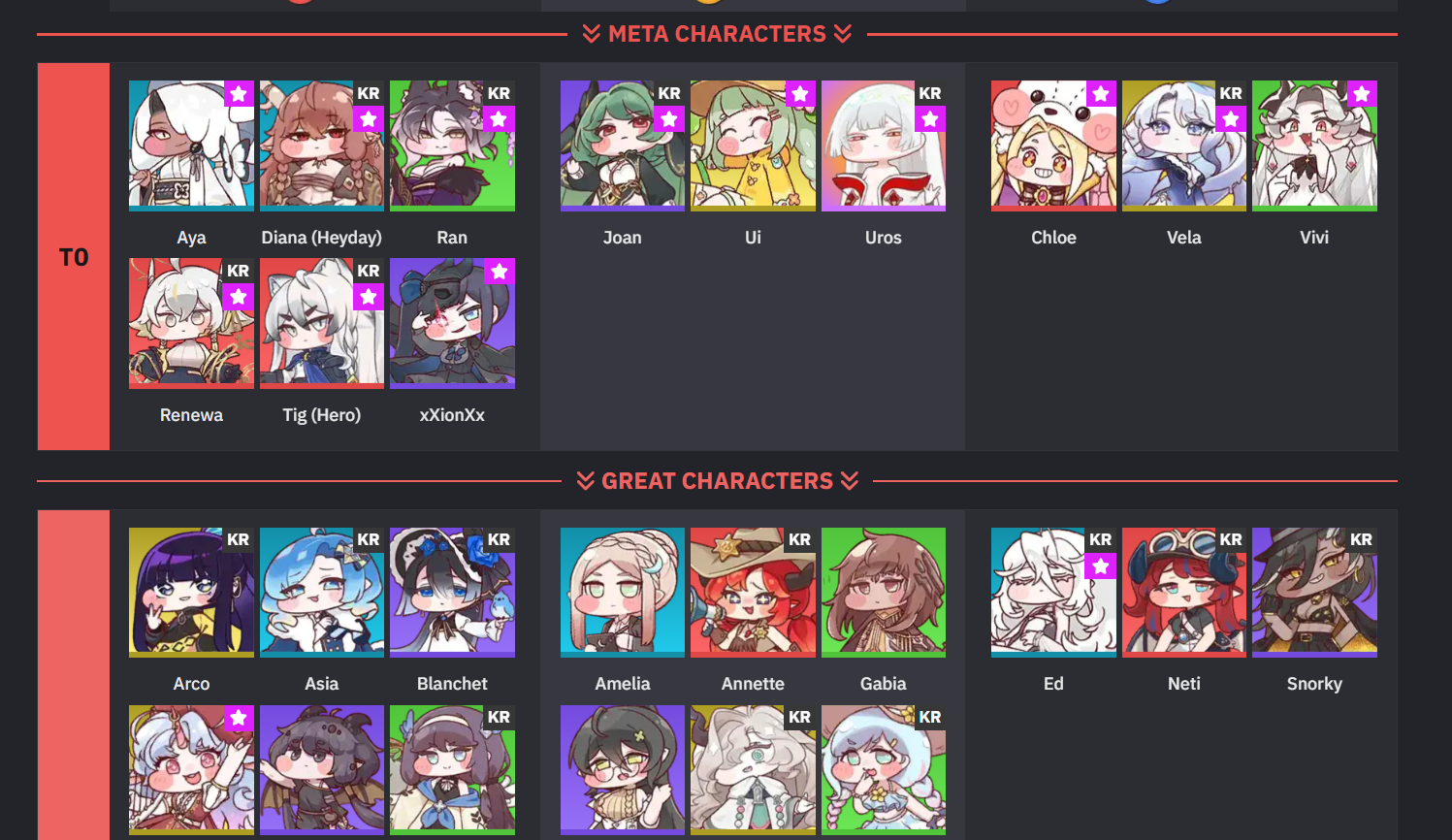Select the Diana (Heyday) character icon

[x=322, y=145]
